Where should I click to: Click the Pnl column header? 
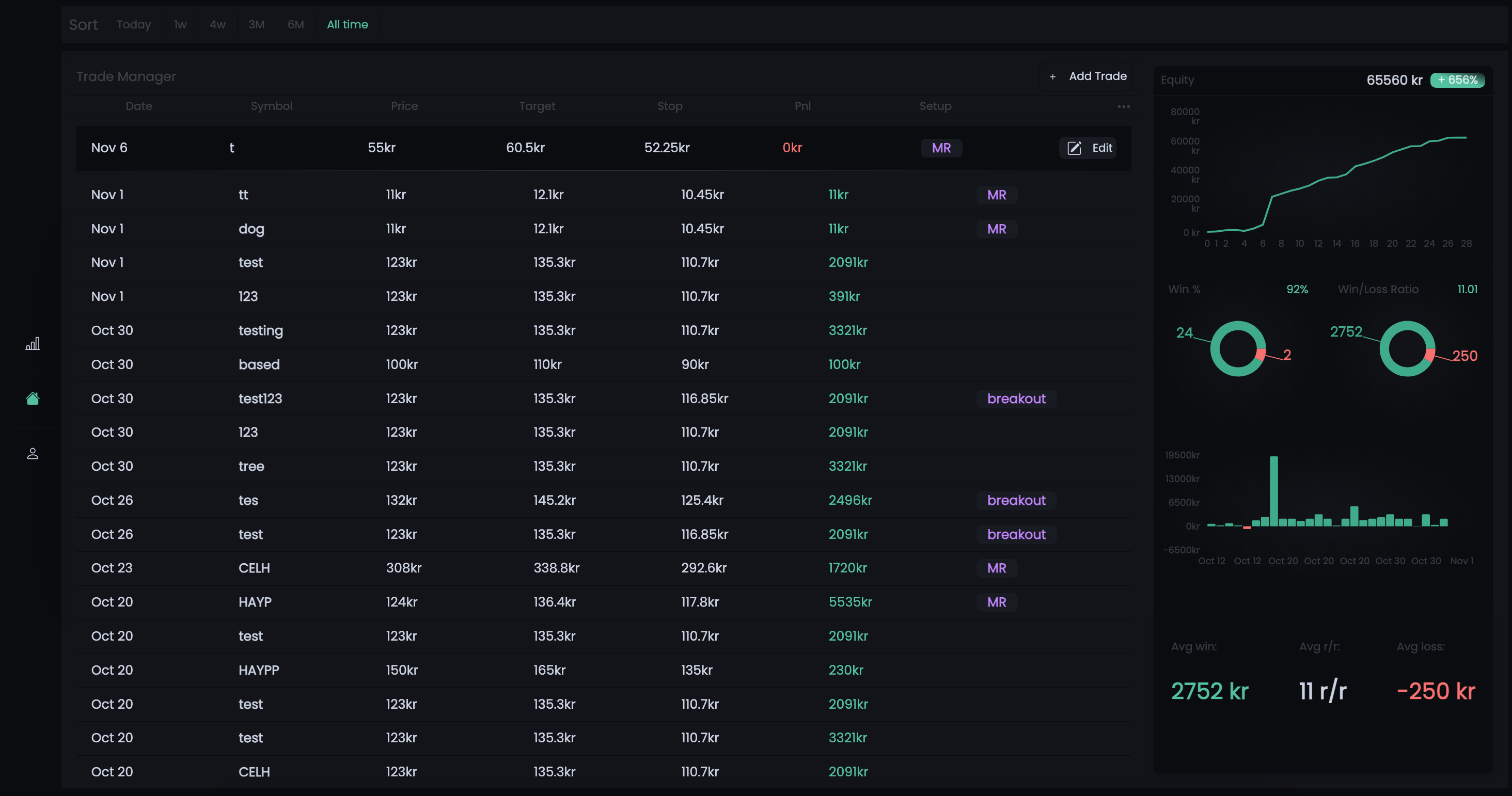click(802, 106)
